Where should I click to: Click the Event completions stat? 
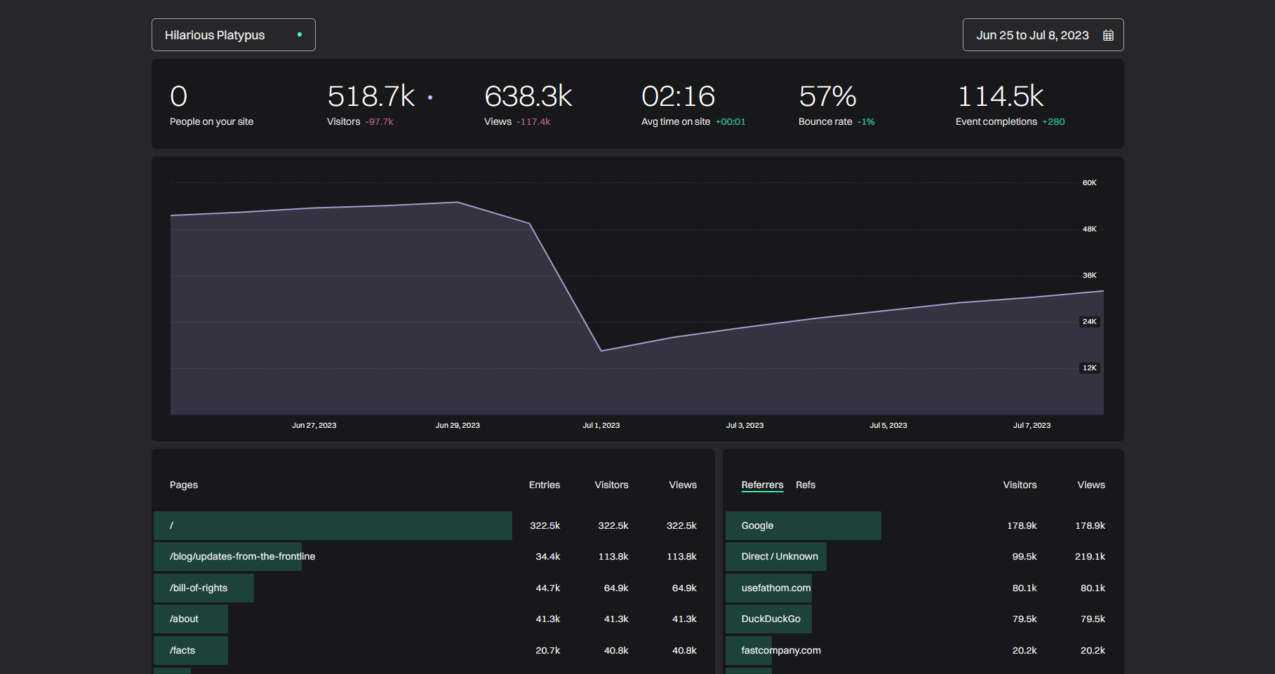1001,103
